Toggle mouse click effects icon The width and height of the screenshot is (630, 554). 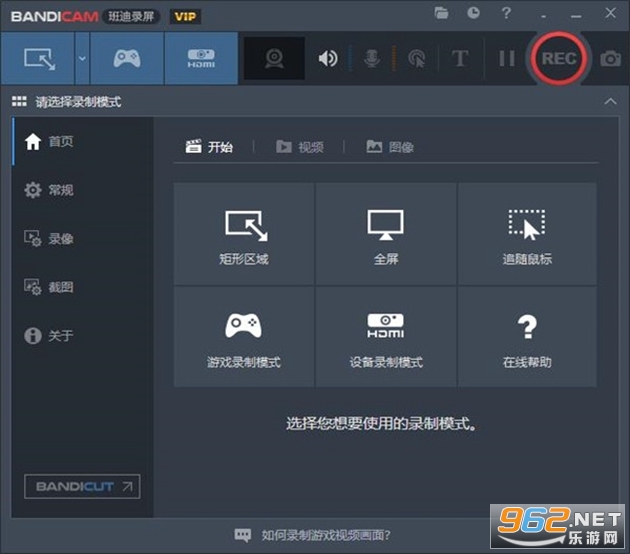point(417,59)
